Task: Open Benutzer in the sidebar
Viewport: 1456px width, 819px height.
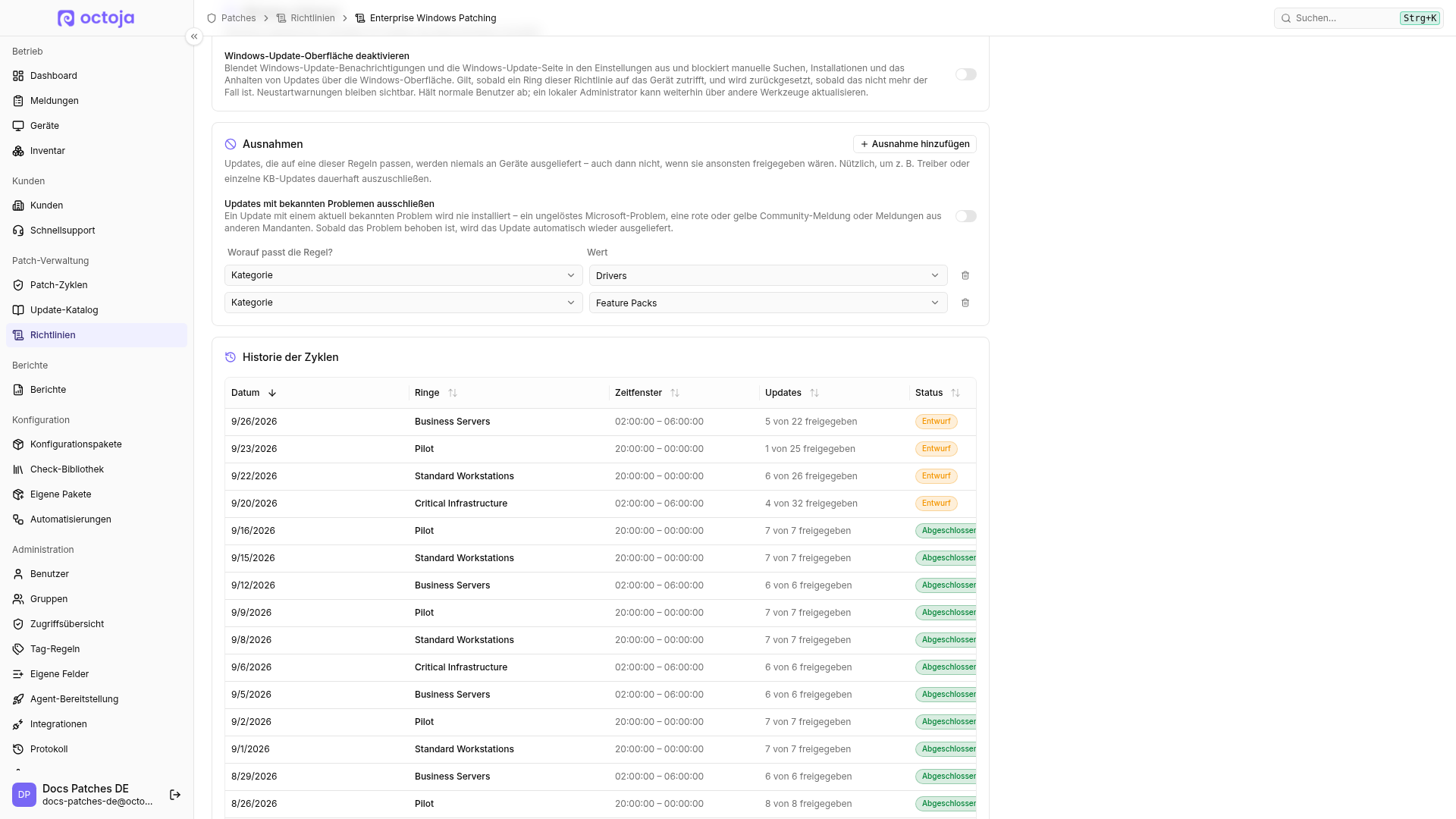Action: (x=96, y=574)
